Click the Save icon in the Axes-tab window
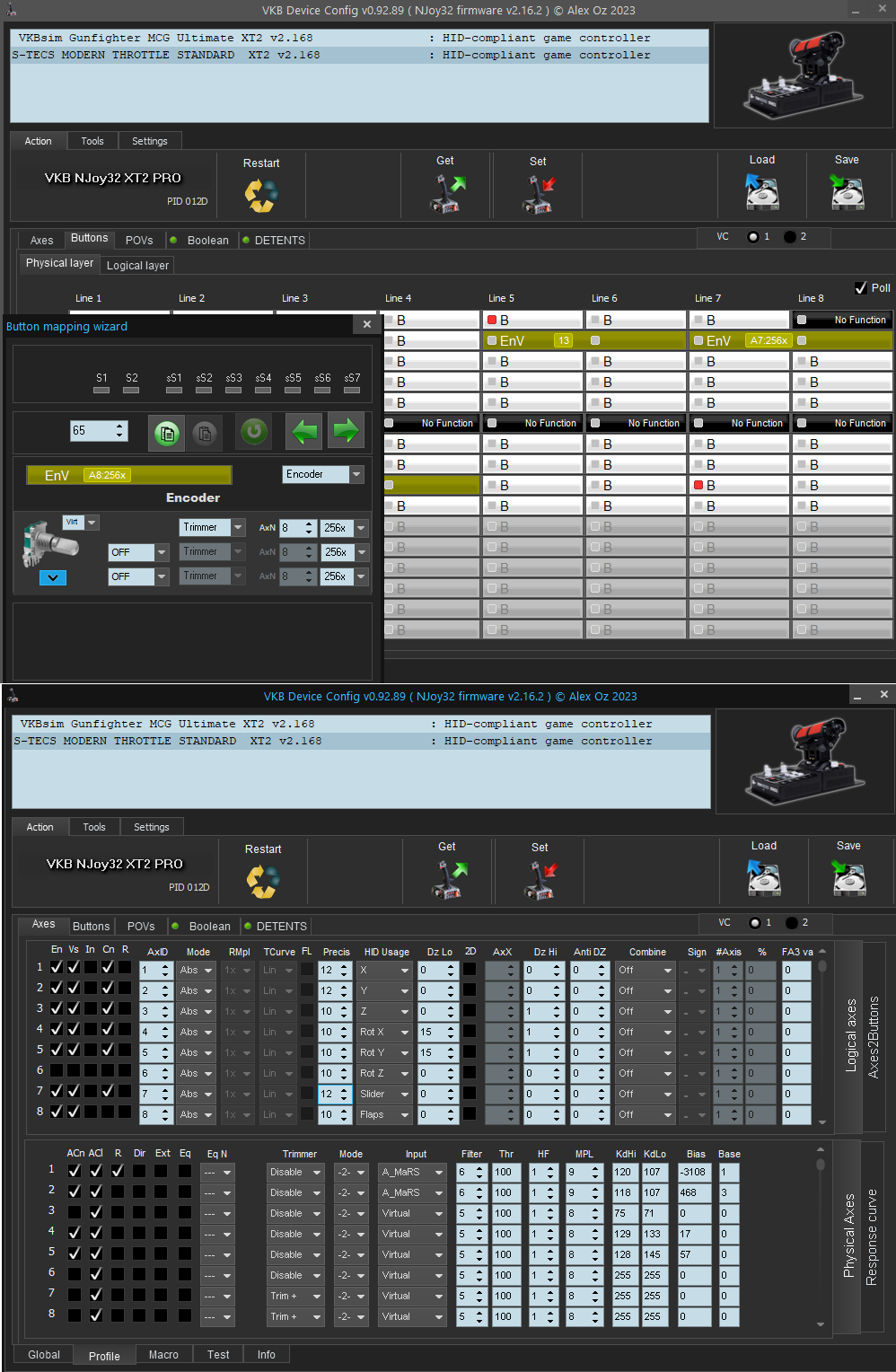The width and height of the screenshot is (896, 1372). click(848, 877)
